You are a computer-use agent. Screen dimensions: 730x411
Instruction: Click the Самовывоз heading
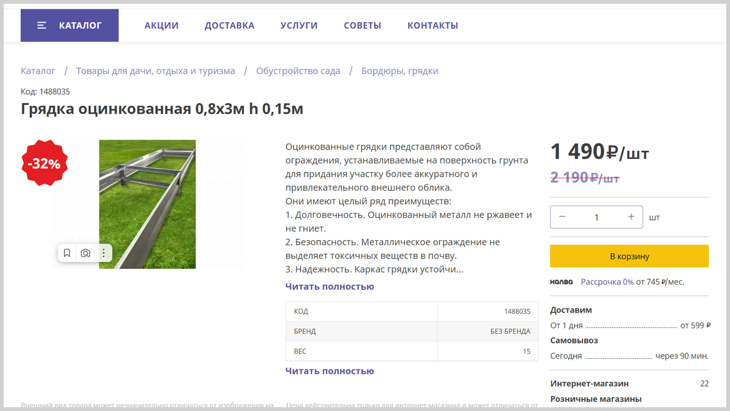(574, 341)
